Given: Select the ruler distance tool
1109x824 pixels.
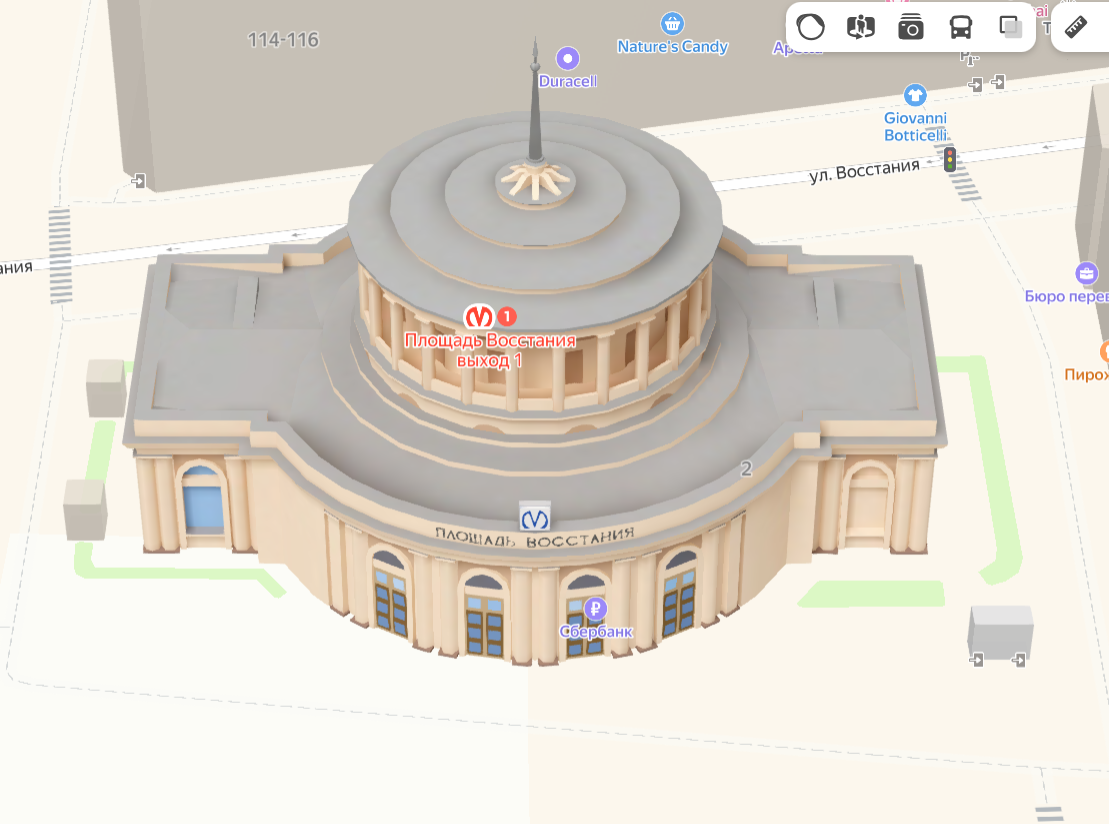Looking at the screenshot, I should (1076, 27).
